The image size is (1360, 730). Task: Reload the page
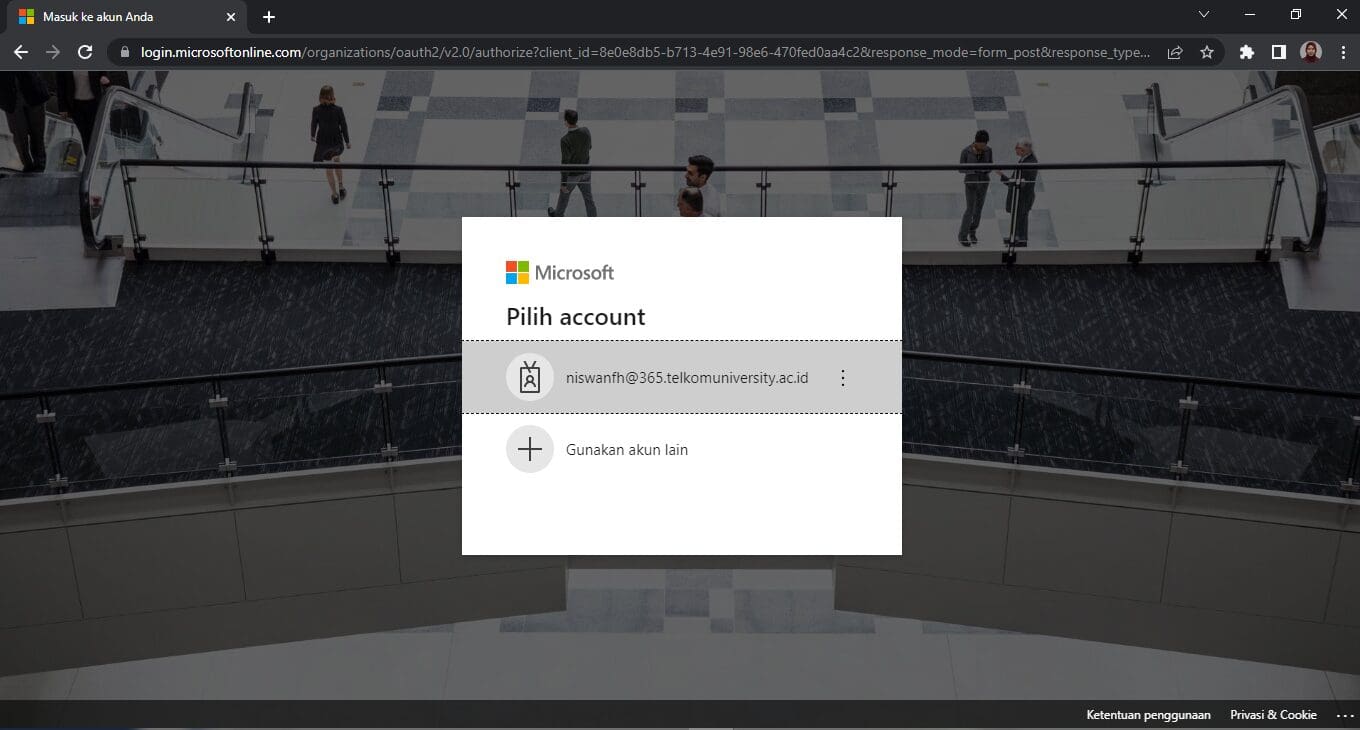[x=85, y=52]
